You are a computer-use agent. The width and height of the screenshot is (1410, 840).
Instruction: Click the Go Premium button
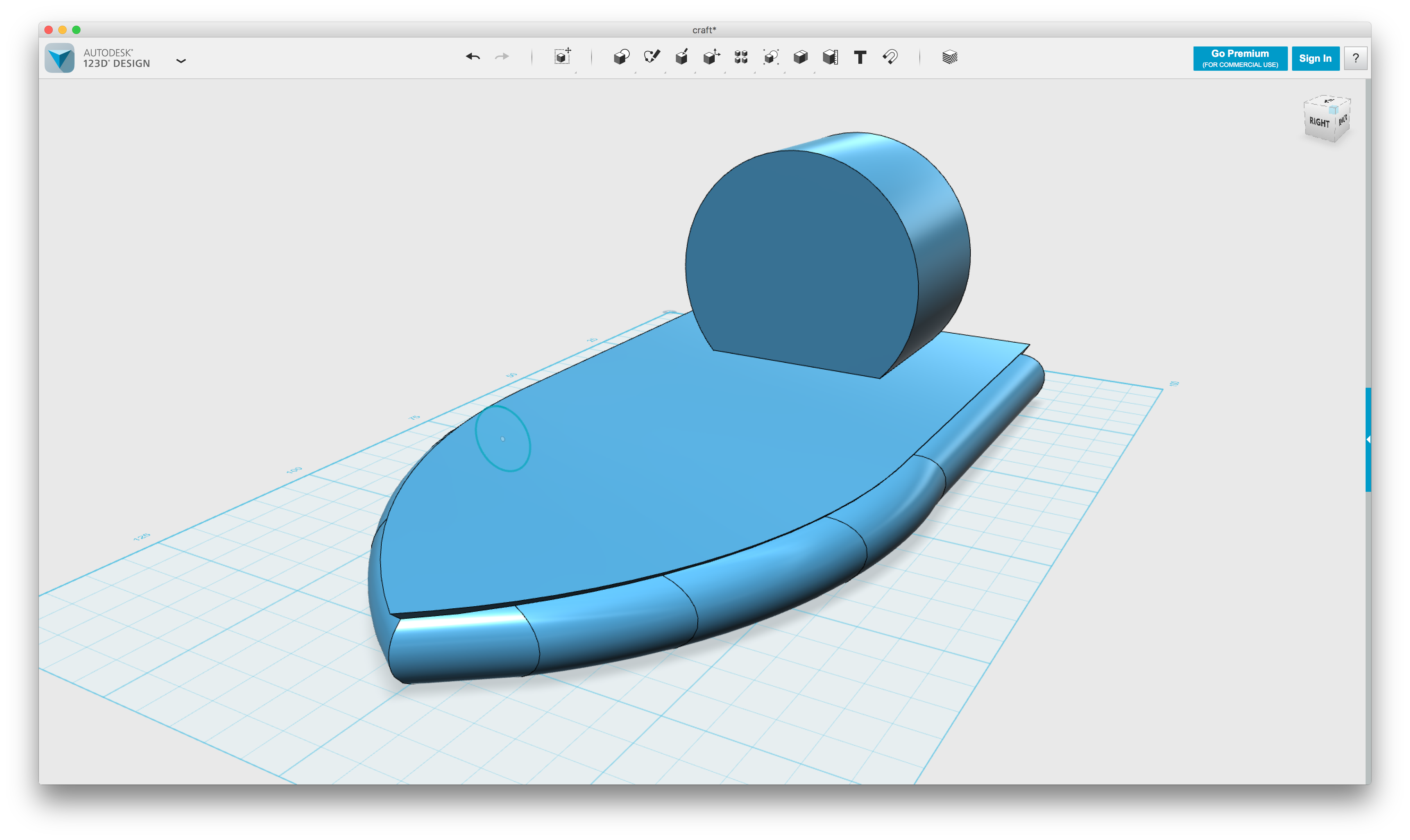[1240, 58]
